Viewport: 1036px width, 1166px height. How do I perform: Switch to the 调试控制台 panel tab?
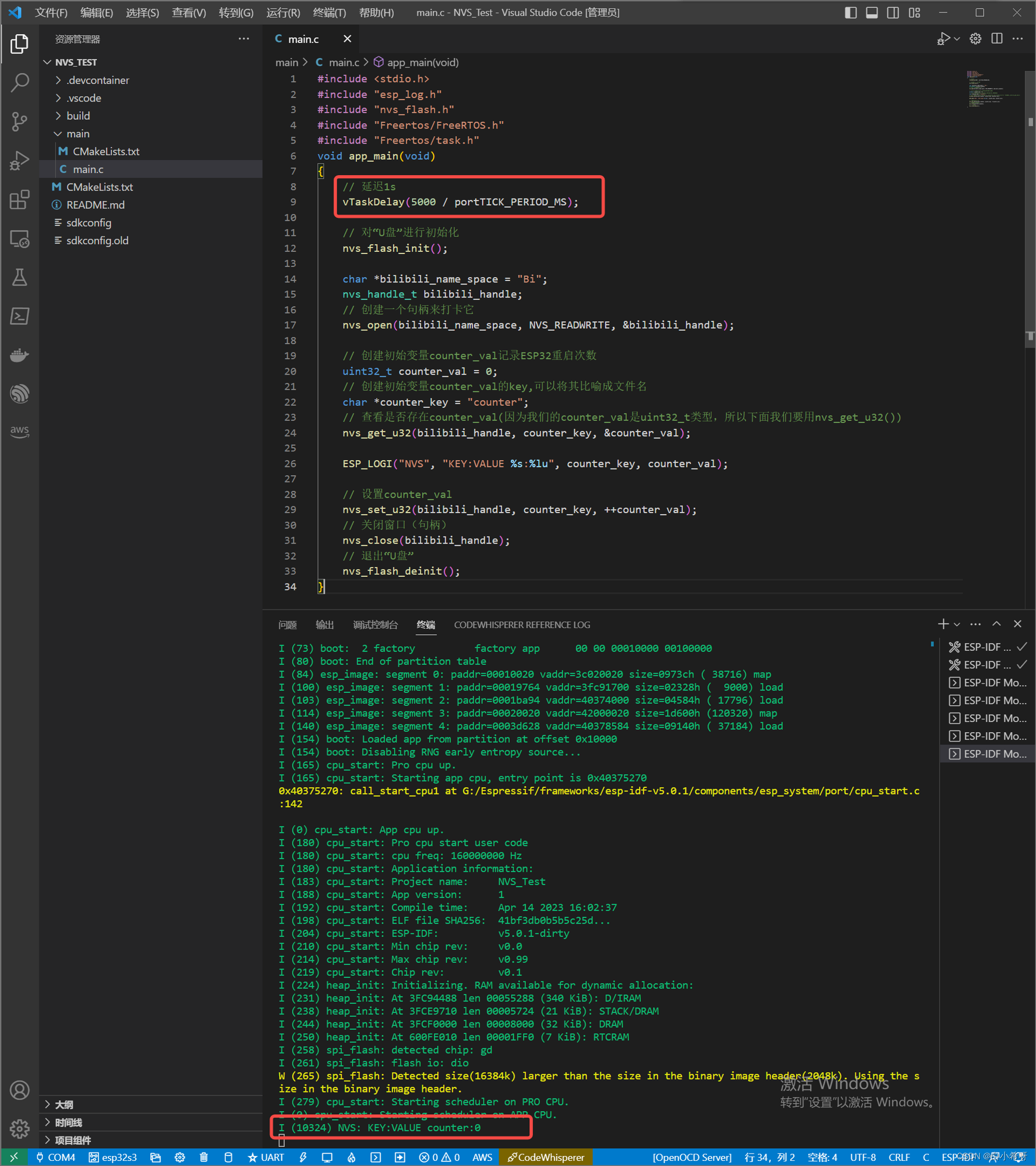(375, 624)
